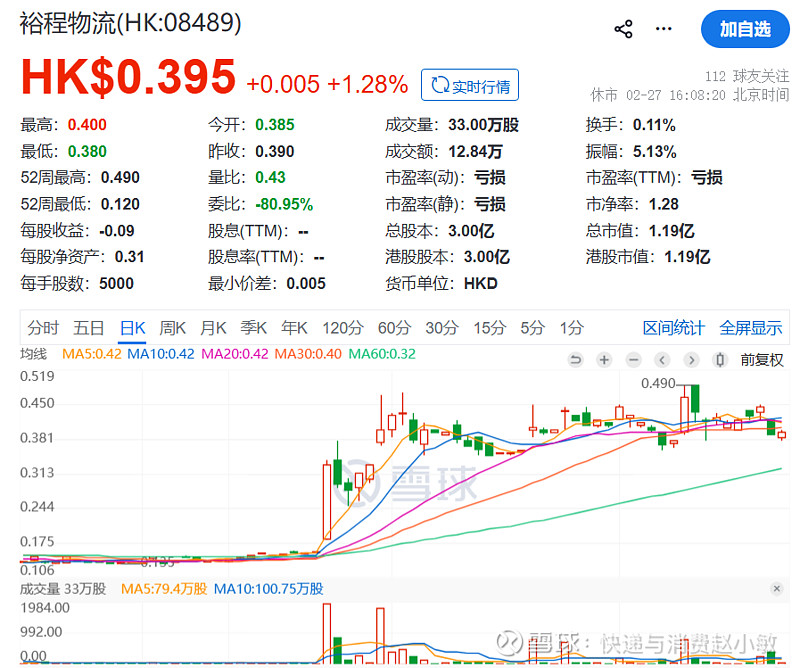Open 区间统计 range statistics
800x668 pixels.
[673, 328]
